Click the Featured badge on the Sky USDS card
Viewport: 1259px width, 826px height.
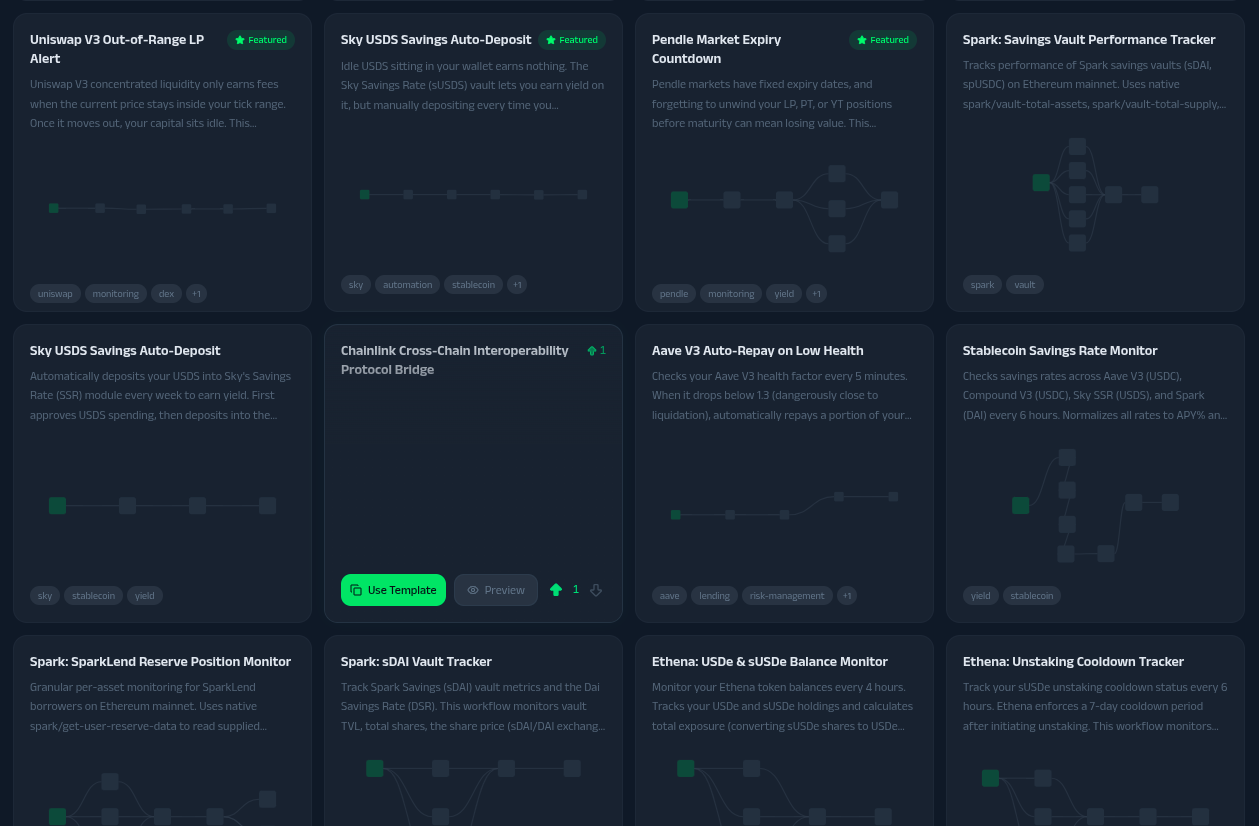[572, 40]
